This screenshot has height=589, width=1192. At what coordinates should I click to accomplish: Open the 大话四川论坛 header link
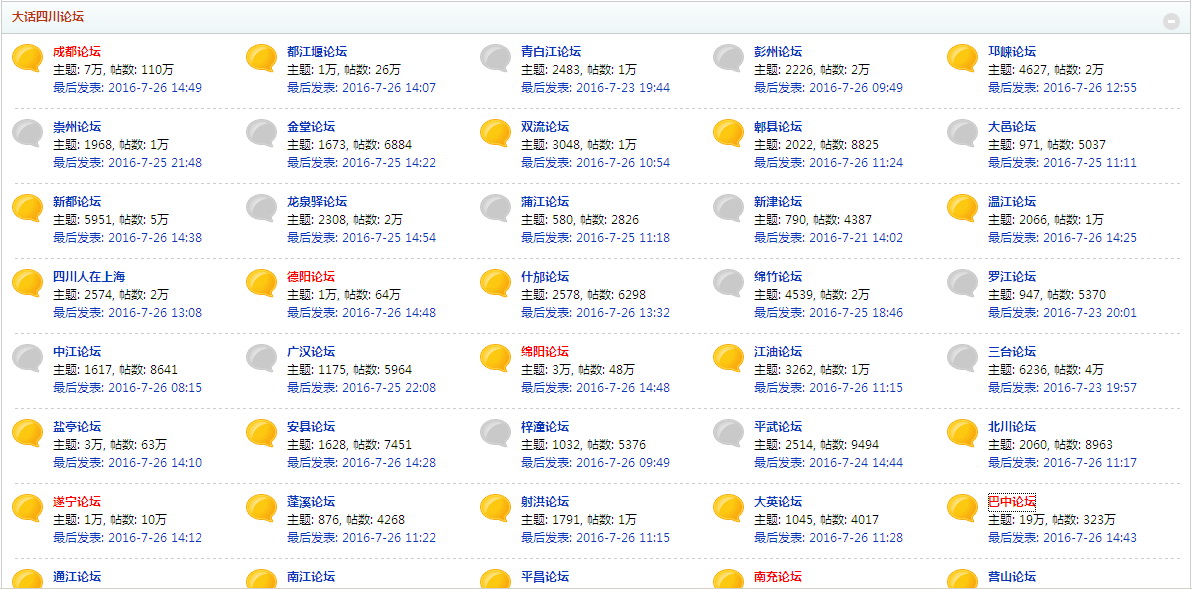47,16
